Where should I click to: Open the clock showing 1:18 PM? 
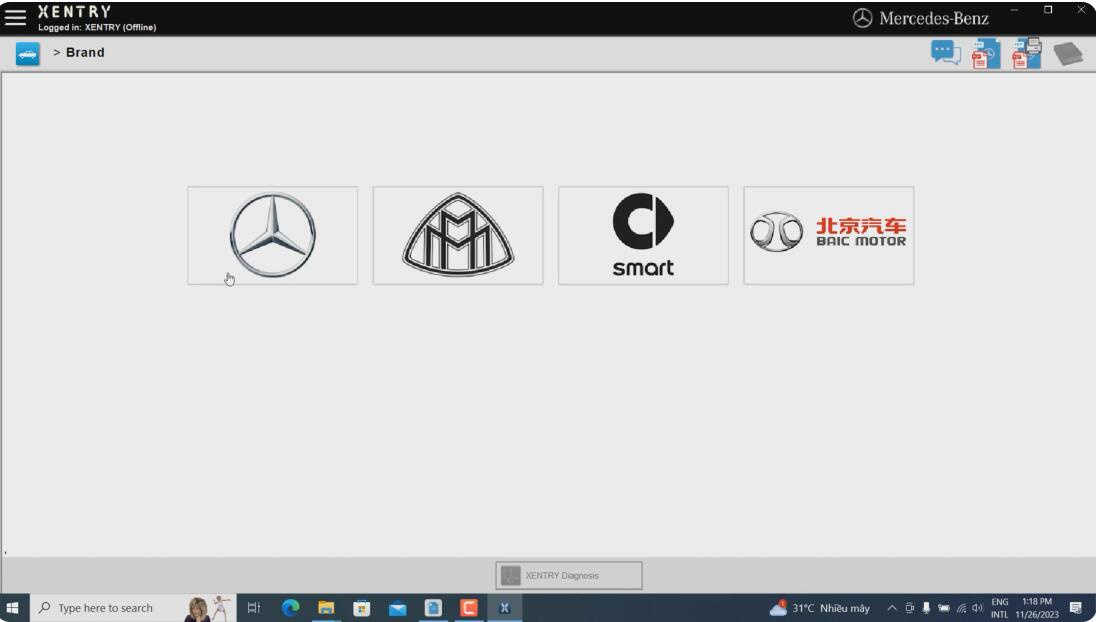(1037, 608)
